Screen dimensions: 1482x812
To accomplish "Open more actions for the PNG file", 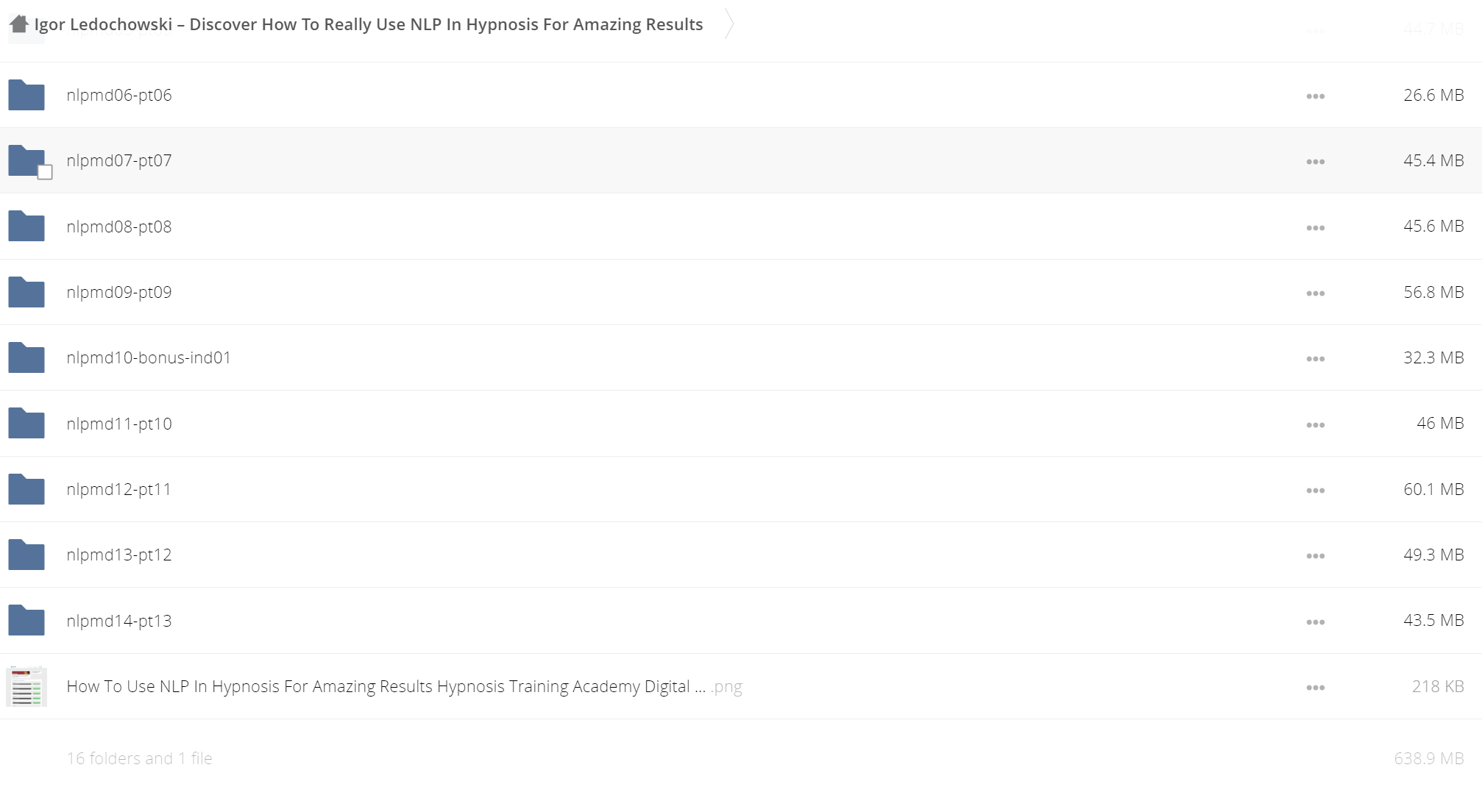I will pos(1315,688).
